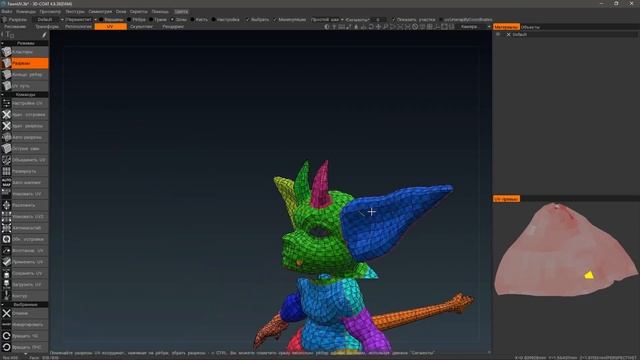Open the Скрипты menu
640x360 pixels.
pyautogui.click(x=138, y=11)
